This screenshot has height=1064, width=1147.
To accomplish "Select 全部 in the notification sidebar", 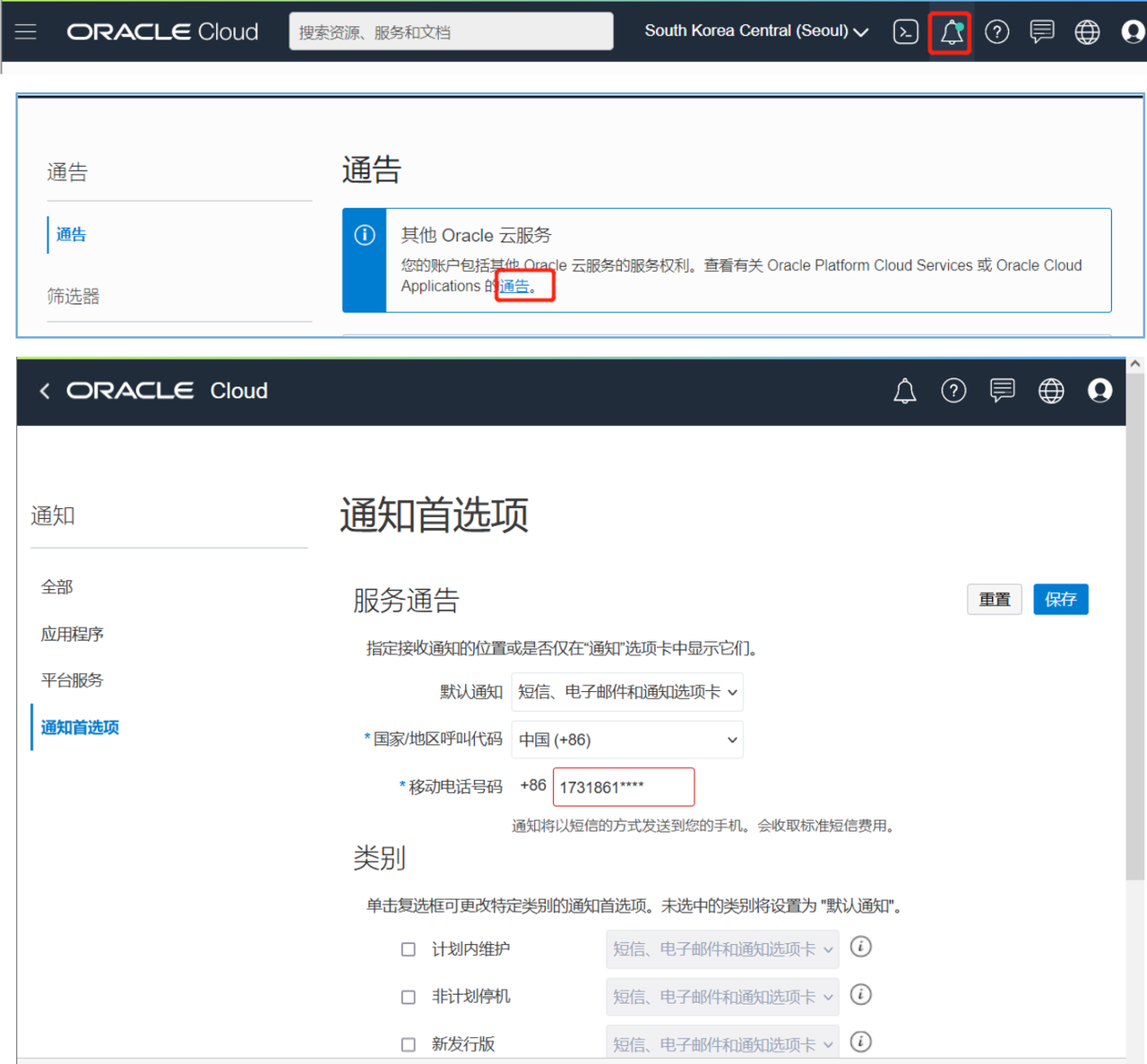I will pos(57,587).
